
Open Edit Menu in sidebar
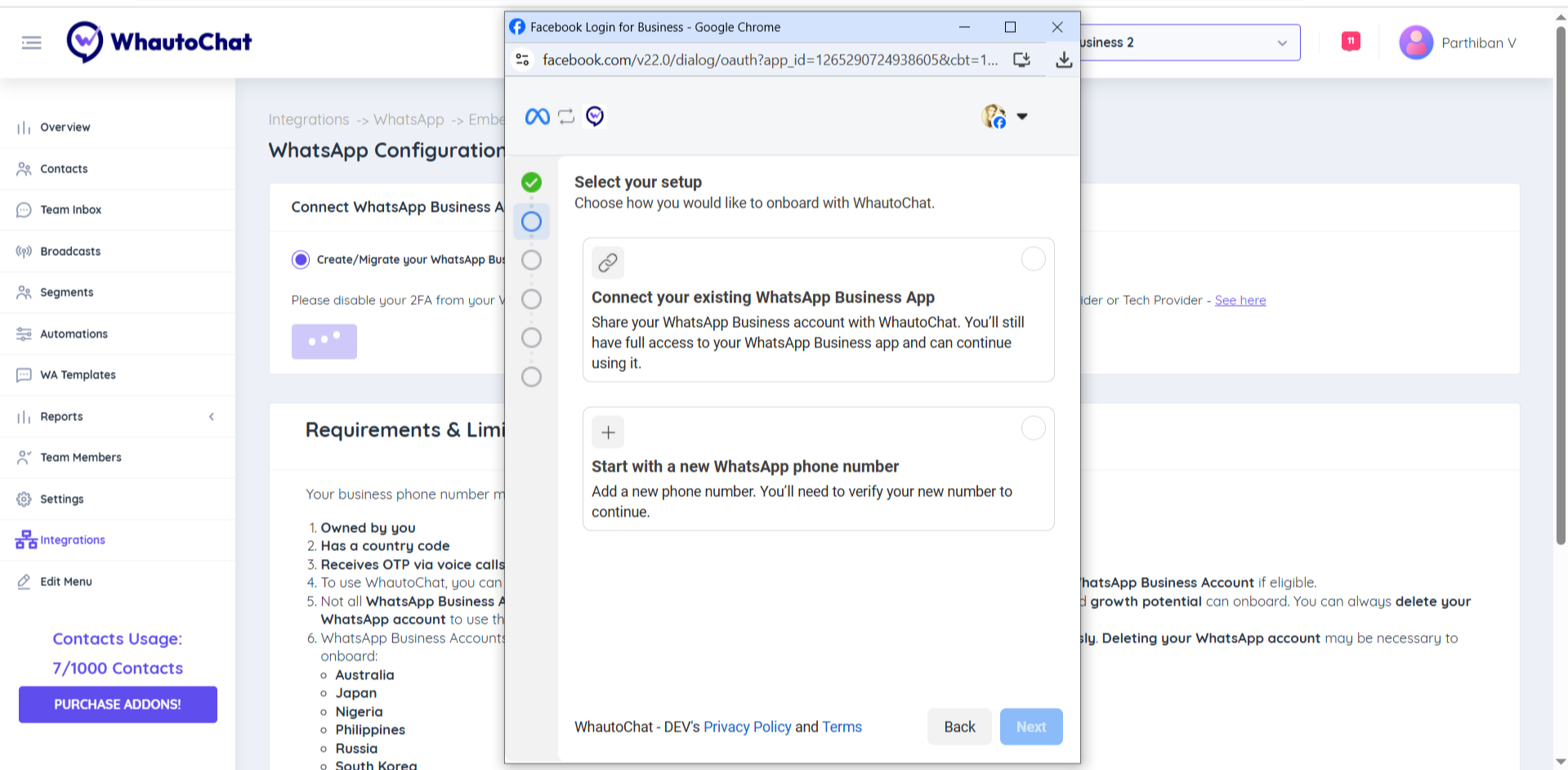(x=66, y=582)
